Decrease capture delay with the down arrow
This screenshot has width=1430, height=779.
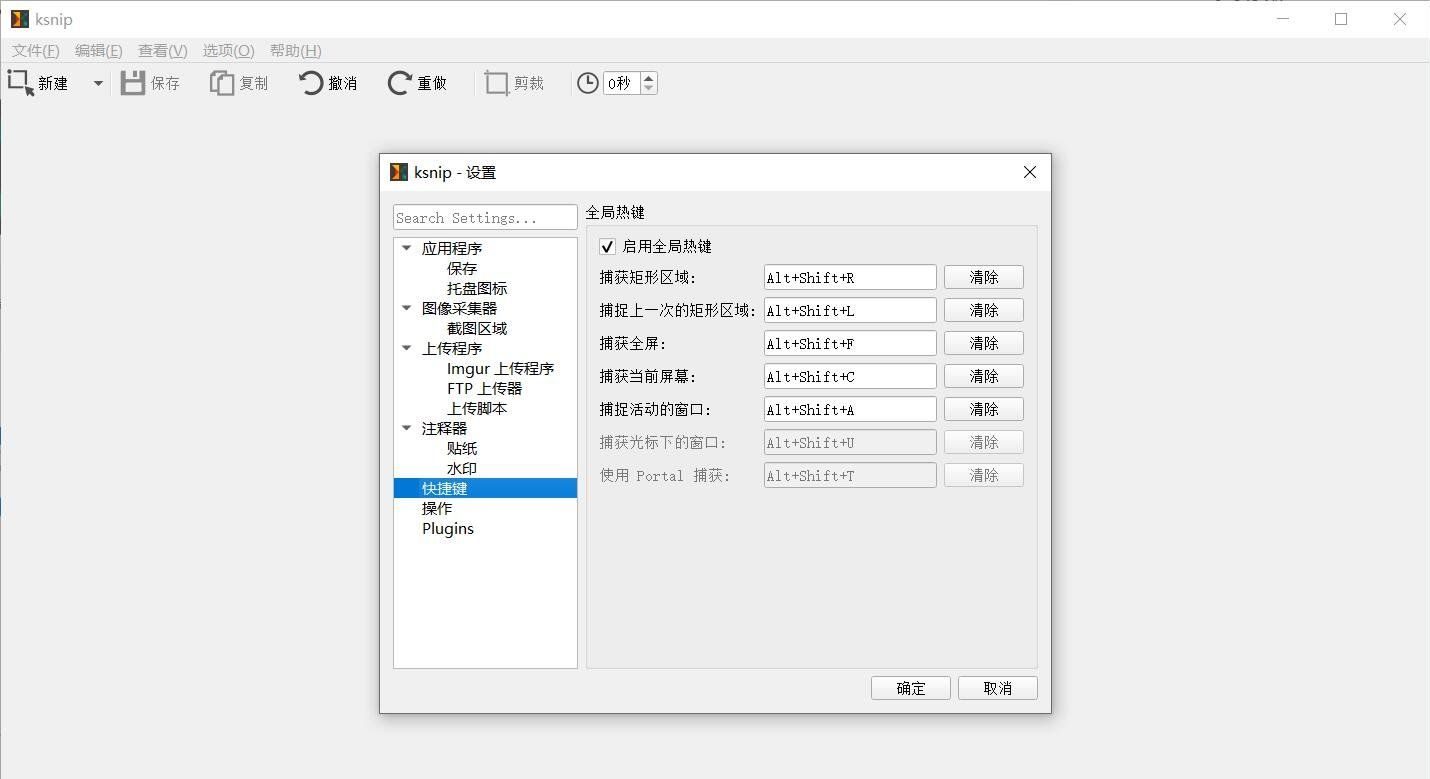[649, 89]
